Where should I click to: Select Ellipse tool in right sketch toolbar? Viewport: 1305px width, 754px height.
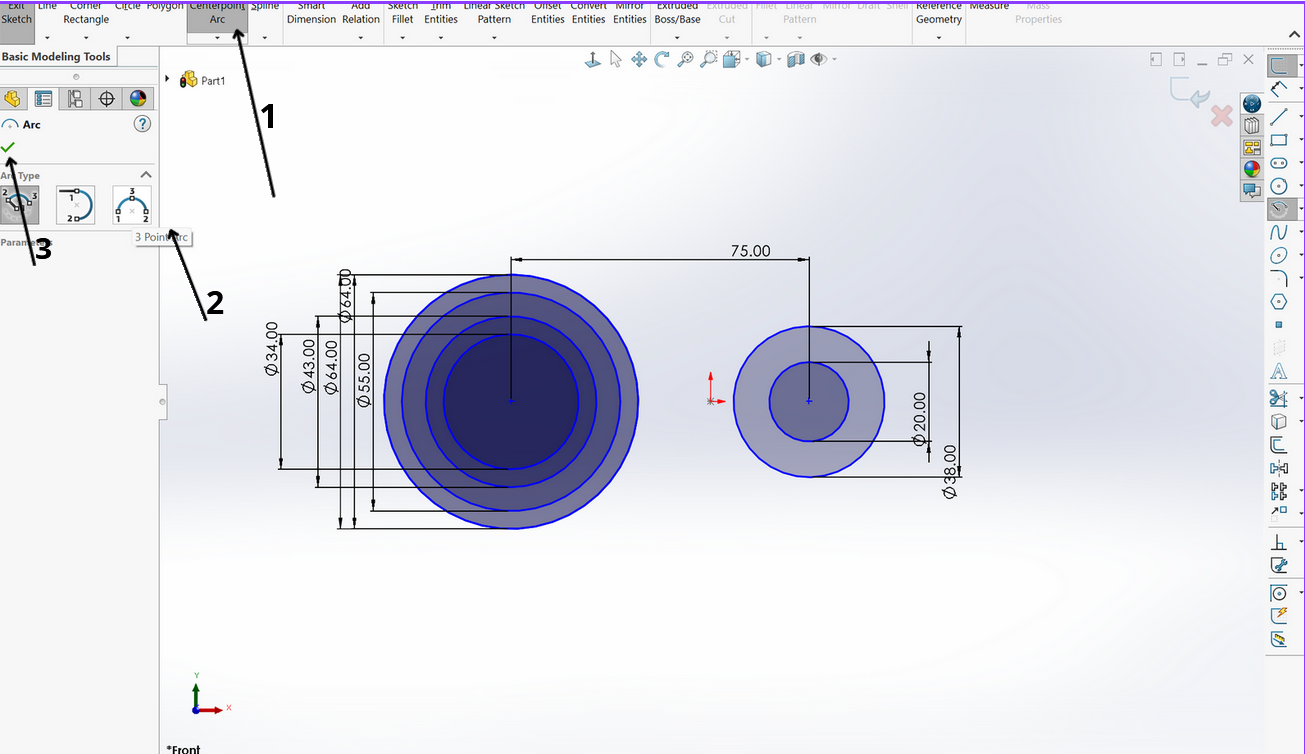coord(1279,255)
